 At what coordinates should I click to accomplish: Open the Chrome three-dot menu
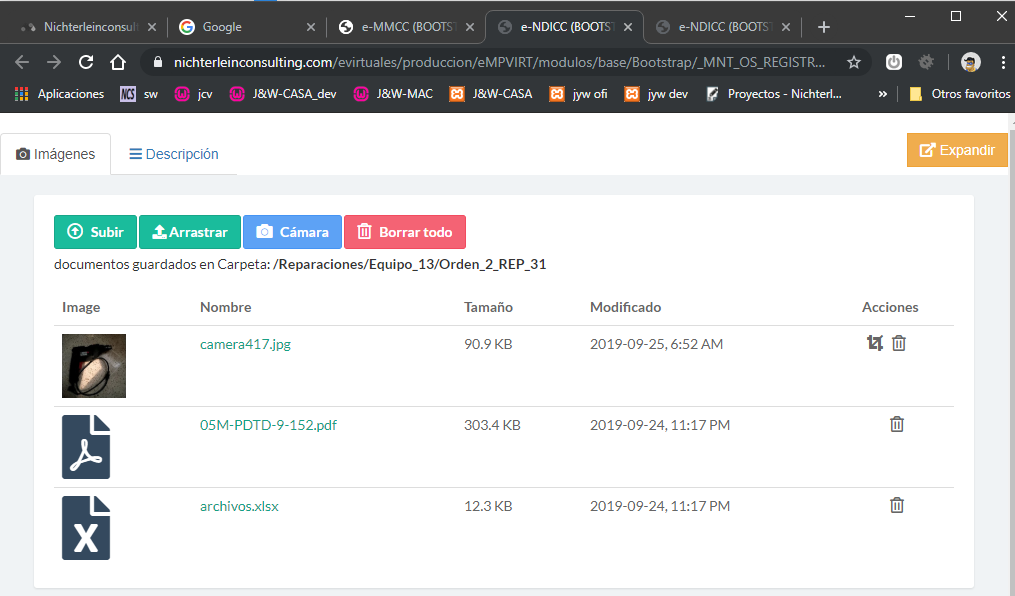(x=1001, y=62)
